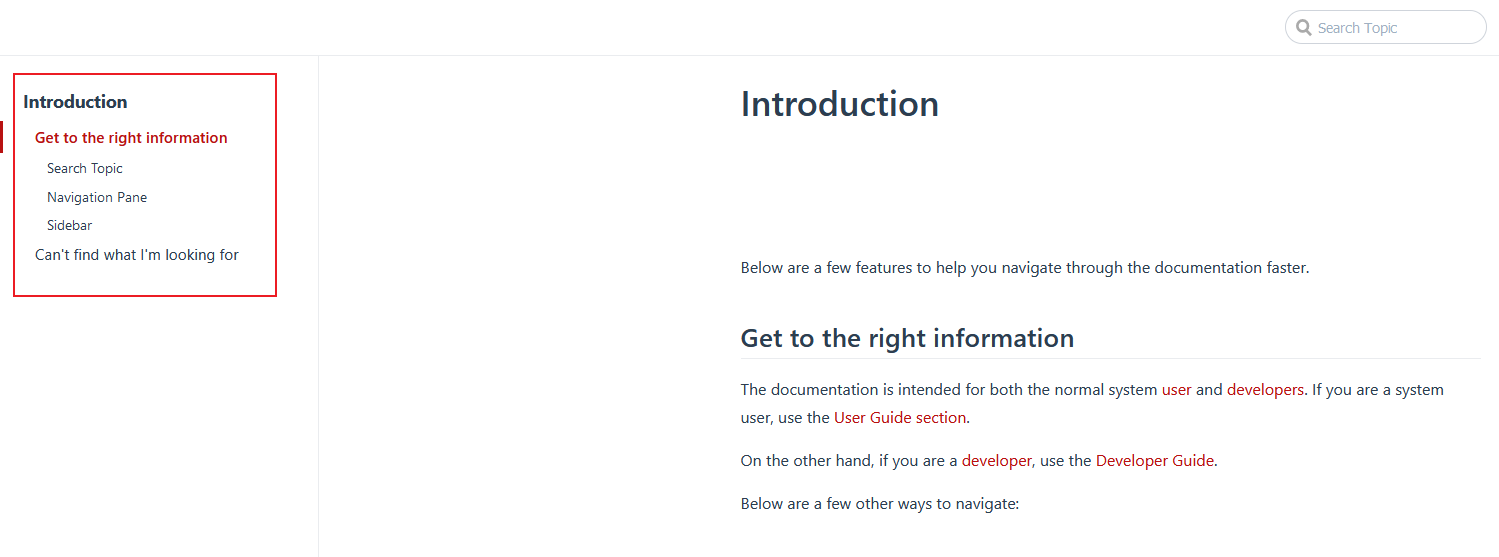Click the red active-item indicator bar in the sidebar
This screenshot has width=1499, height=557.
point(2,138)
